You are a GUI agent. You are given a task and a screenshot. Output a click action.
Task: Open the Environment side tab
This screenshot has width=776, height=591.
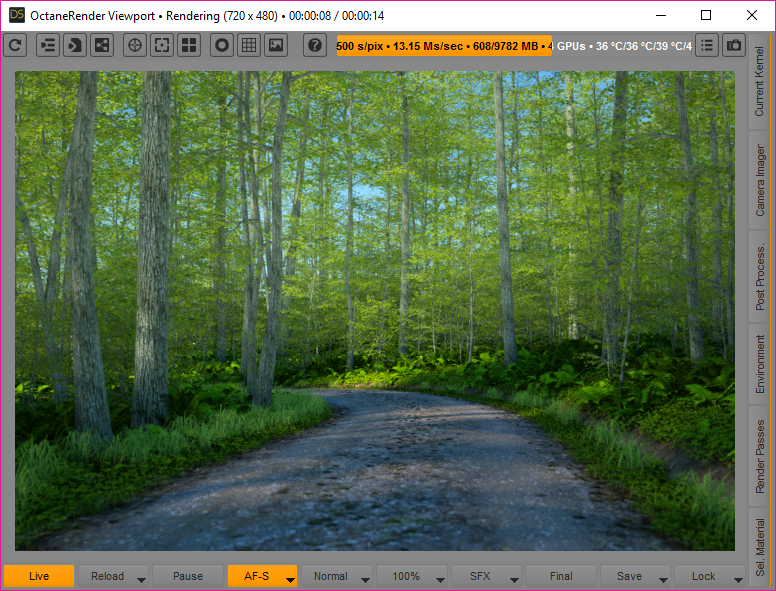tap(760, 364)
